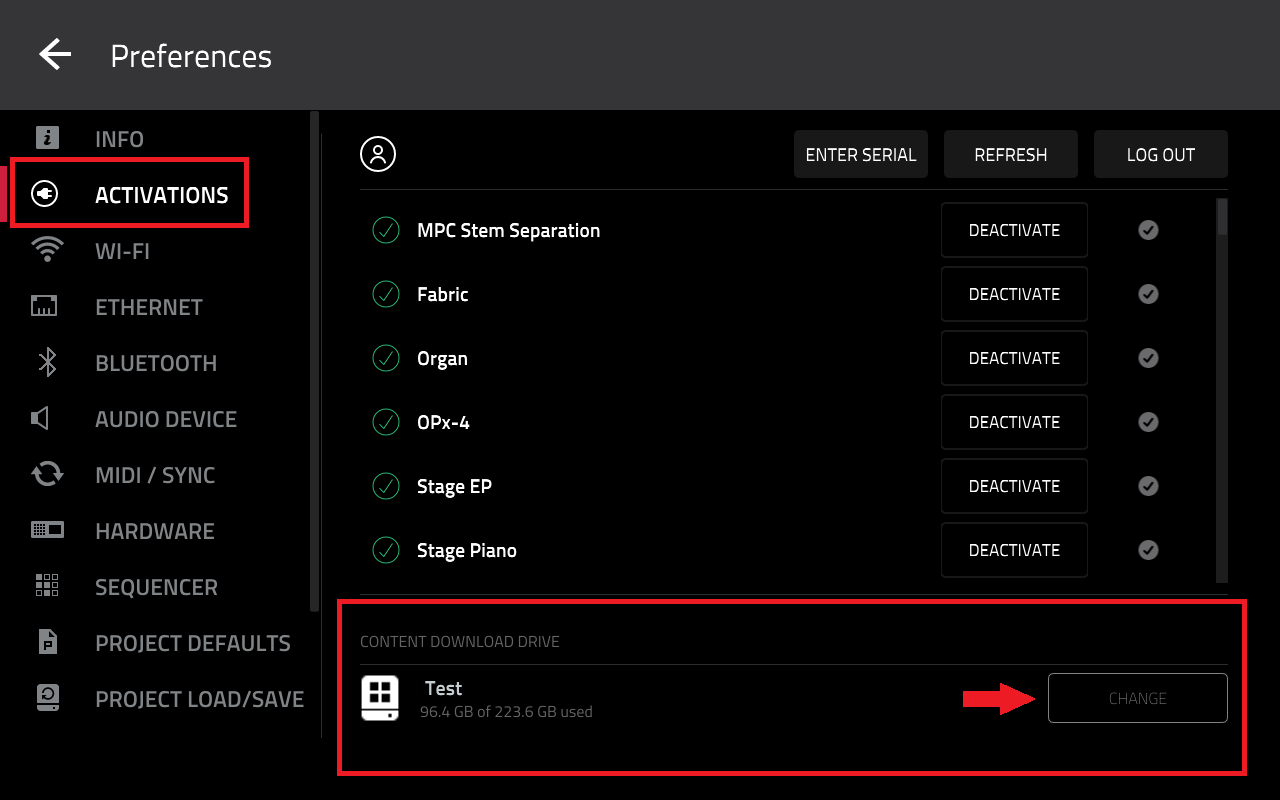Viewport: 1280px width, 800px height.
Task: Click the Project Load/Save disk icon
Action: click(47, 698)
